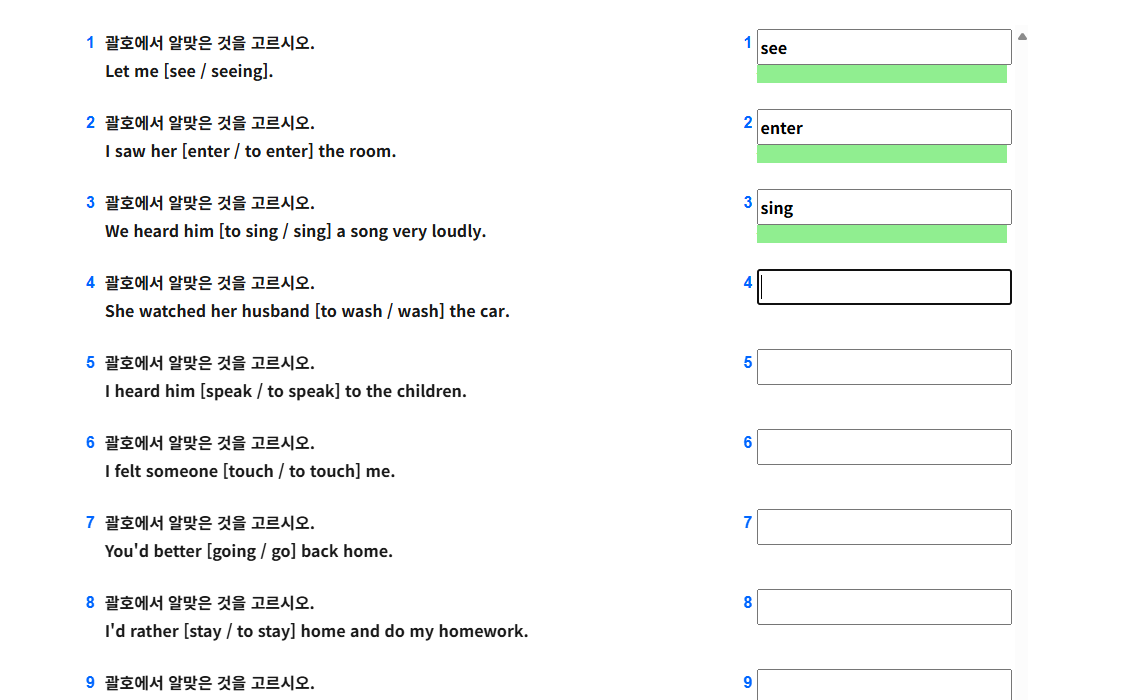Click answer box containing 'see'

[884, 47]
